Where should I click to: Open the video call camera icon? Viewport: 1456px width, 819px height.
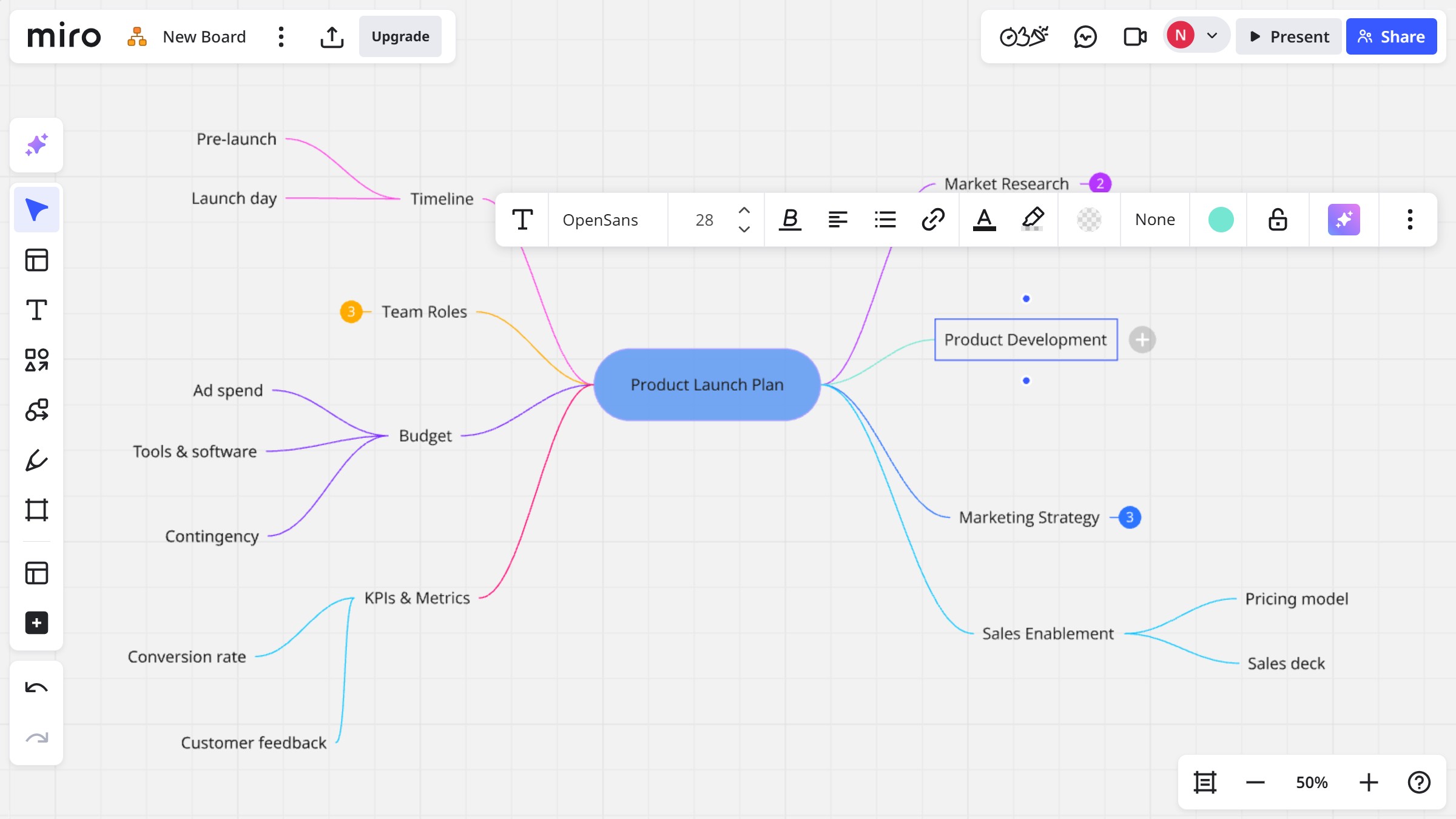click(1134, 37)
